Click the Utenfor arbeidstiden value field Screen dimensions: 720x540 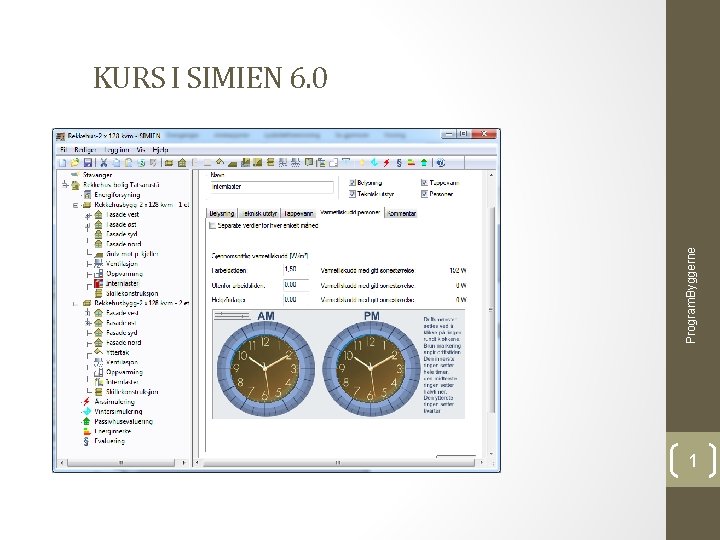coord(296,285)
